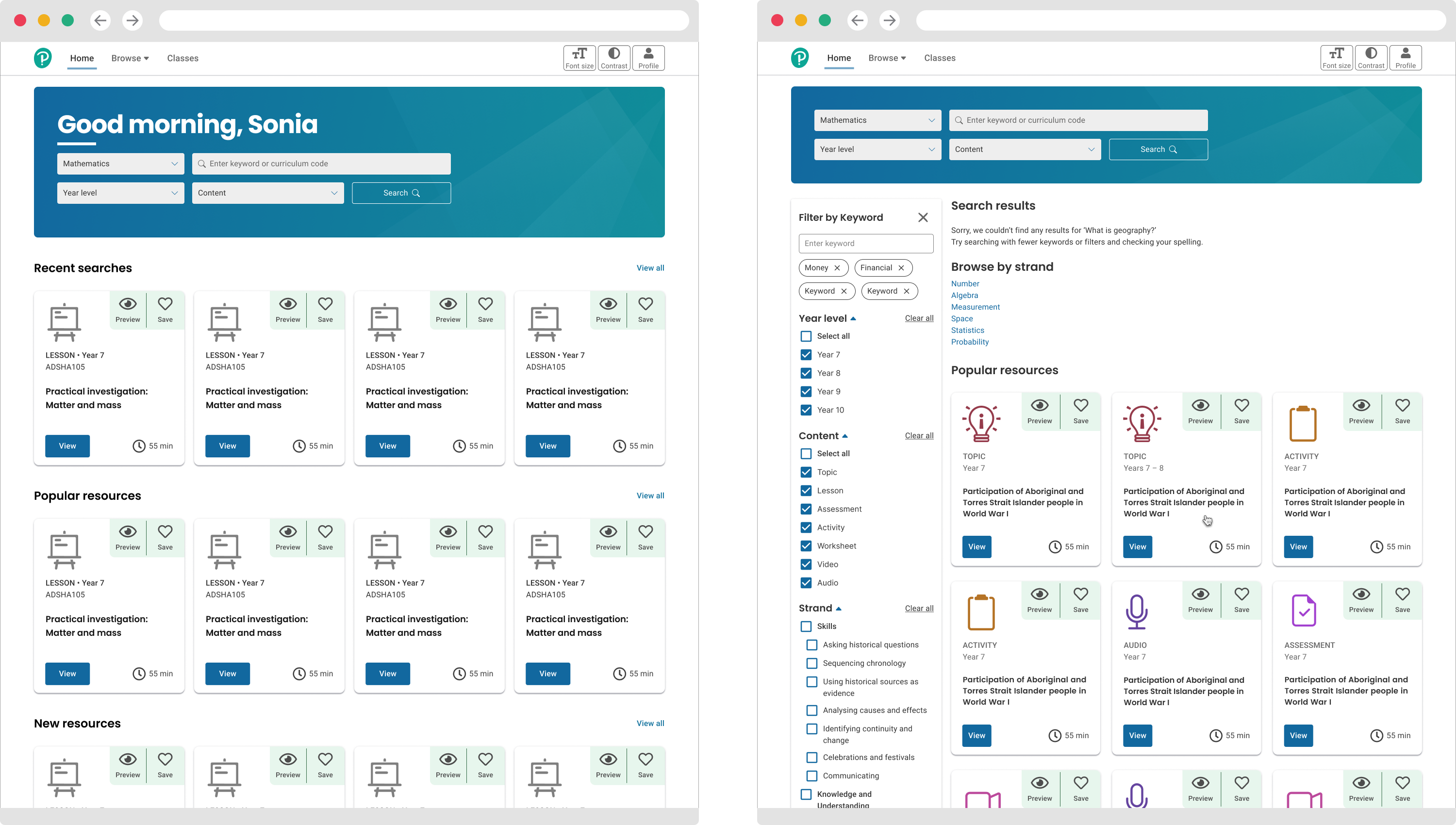Viewport: 1456px width, 825px height.
Task: Open Browse menu in right window
Action: [x=887, y=58]
